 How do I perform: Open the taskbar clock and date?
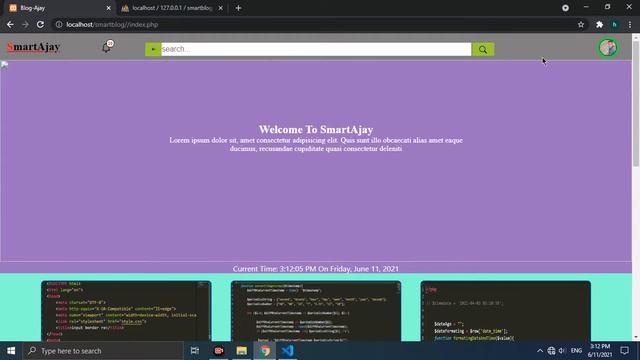tap(600, 351)
